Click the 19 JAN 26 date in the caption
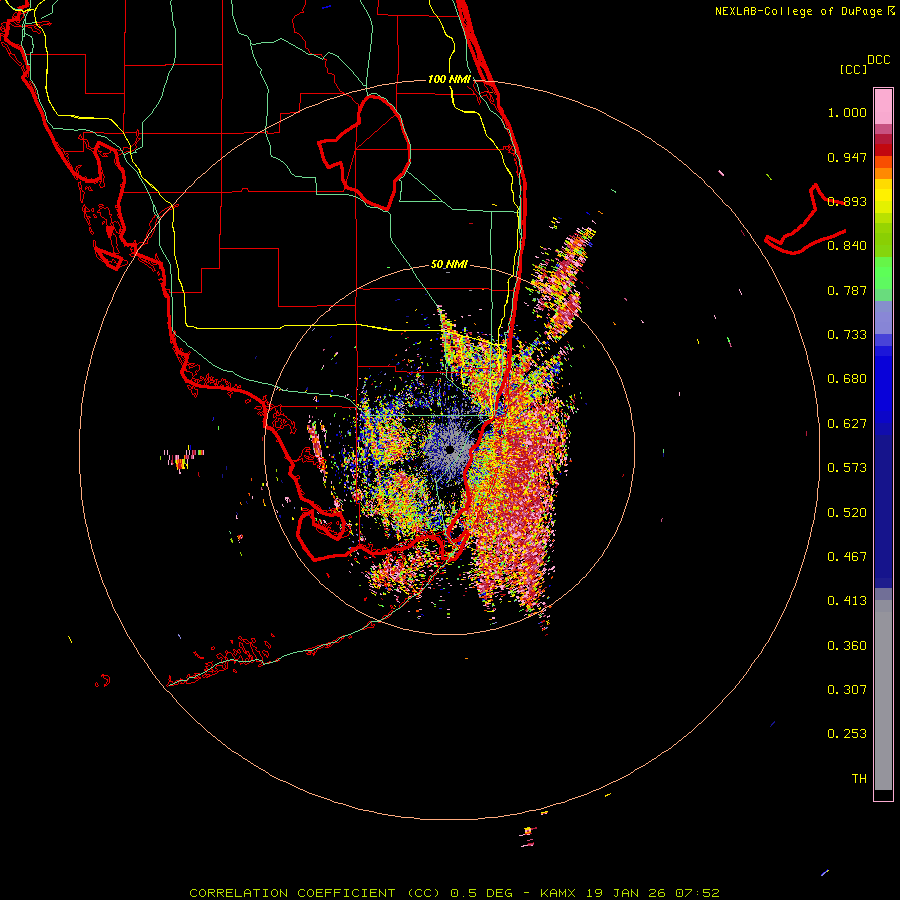This screenshot has height=900, width=900. click(624, 893)
